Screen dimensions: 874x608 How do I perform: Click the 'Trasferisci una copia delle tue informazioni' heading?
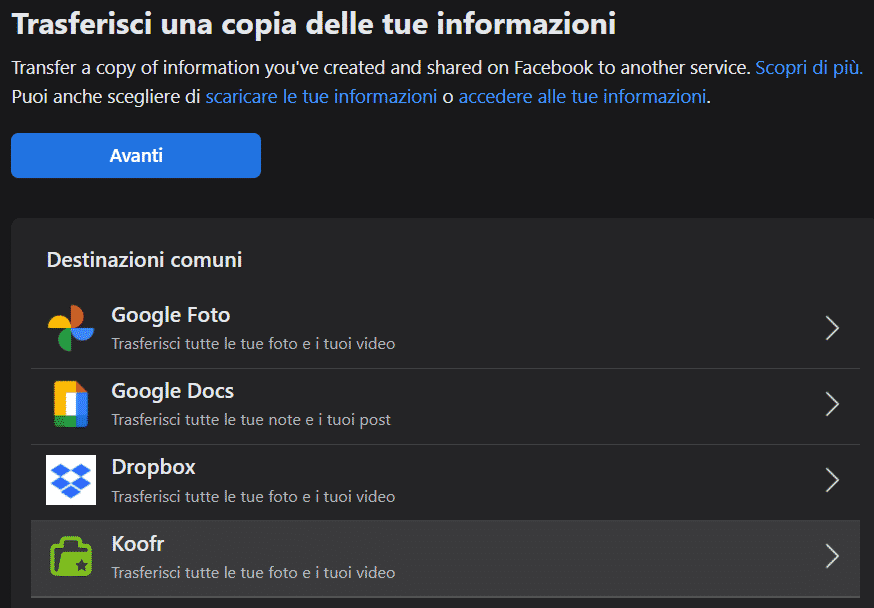click(314, 24)
